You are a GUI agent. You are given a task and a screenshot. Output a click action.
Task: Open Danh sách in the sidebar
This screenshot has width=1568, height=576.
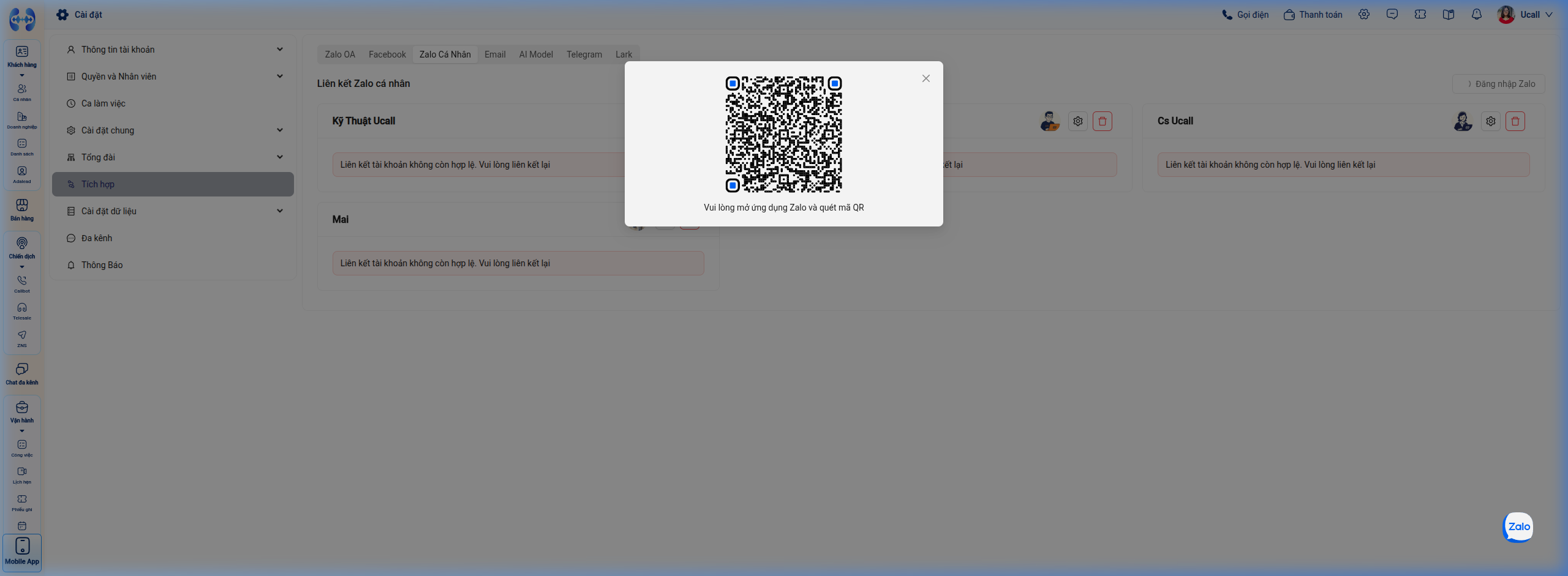(x=22, y=147)
